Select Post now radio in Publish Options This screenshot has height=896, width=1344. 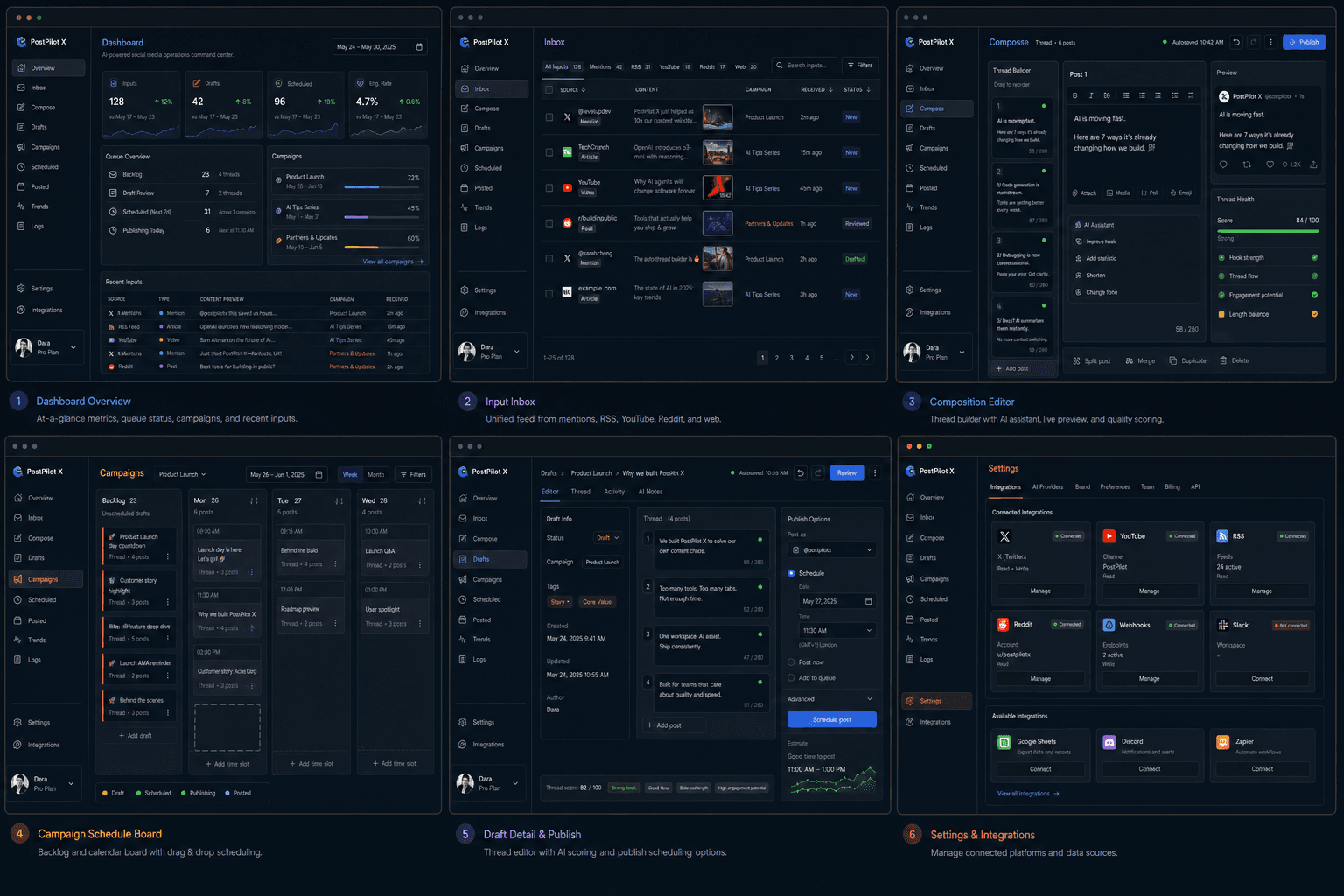tap(791, 662)
